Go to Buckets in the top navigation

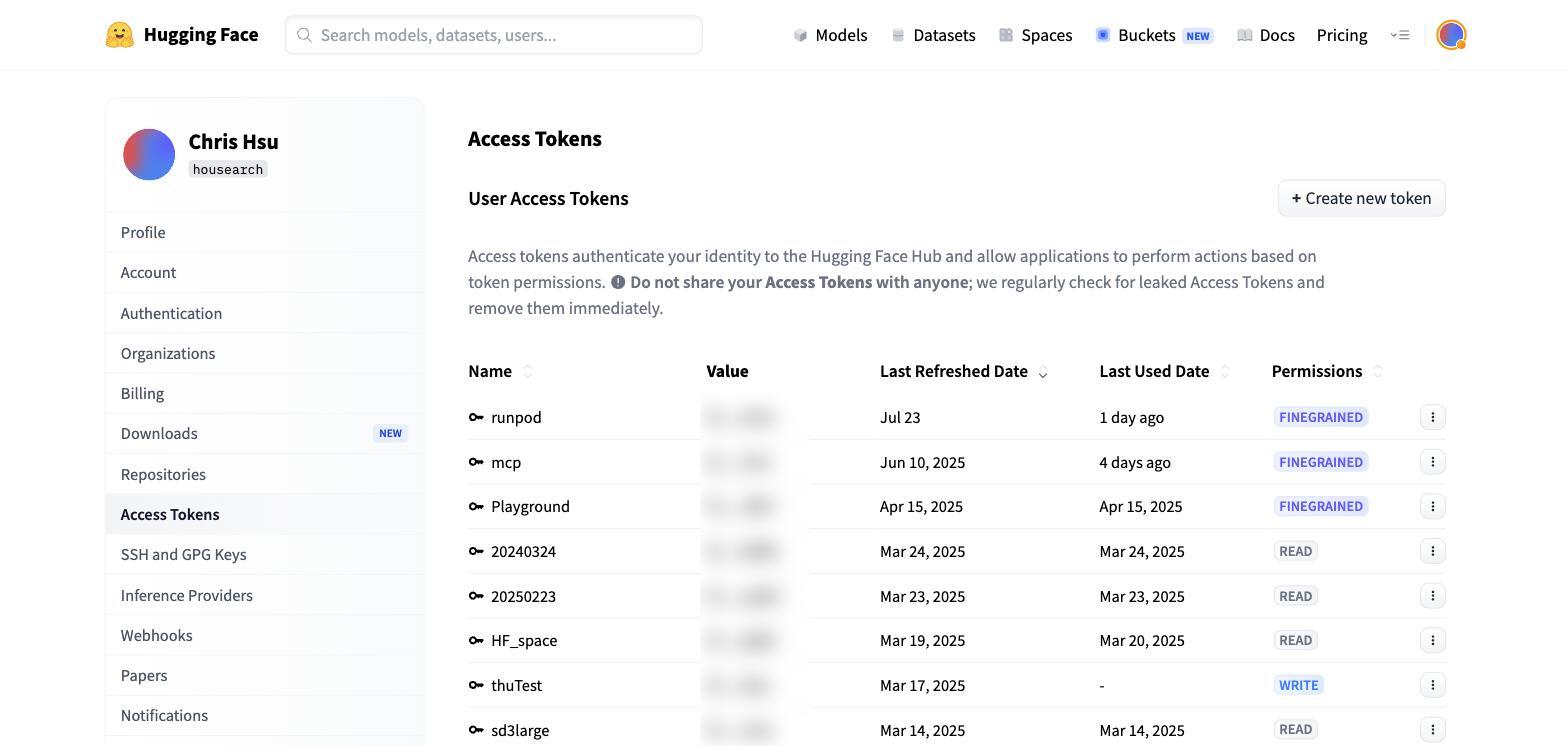pos(1154,35)
